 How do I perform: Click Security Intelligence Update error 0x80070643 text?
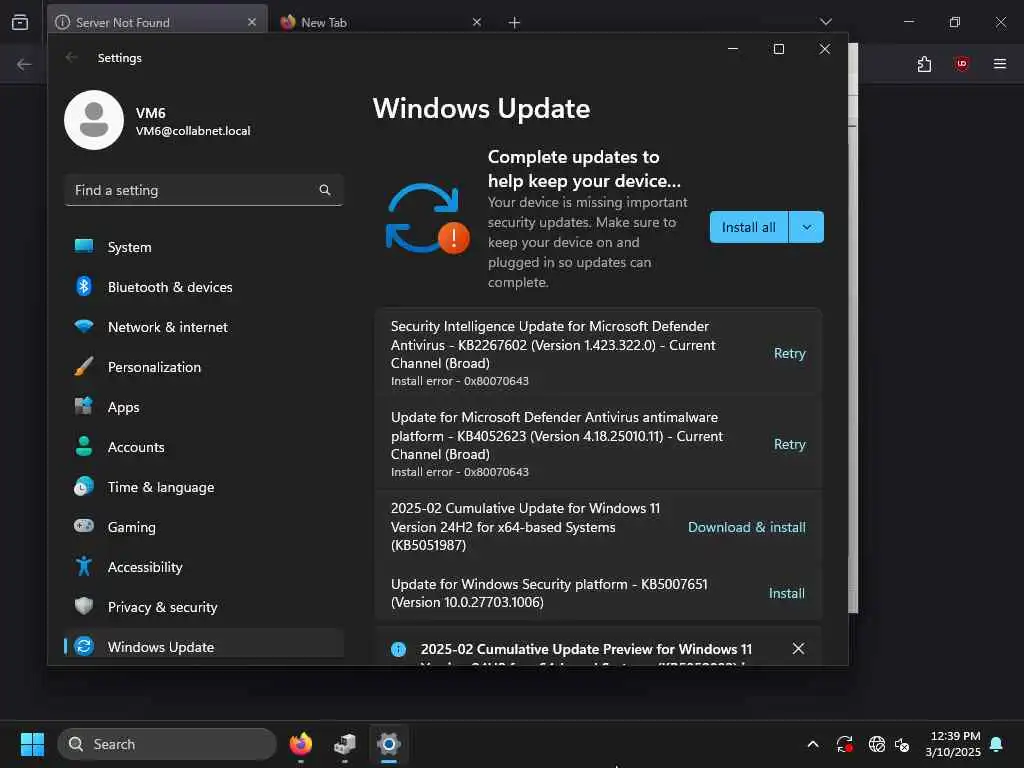click(x=460, y=381)
